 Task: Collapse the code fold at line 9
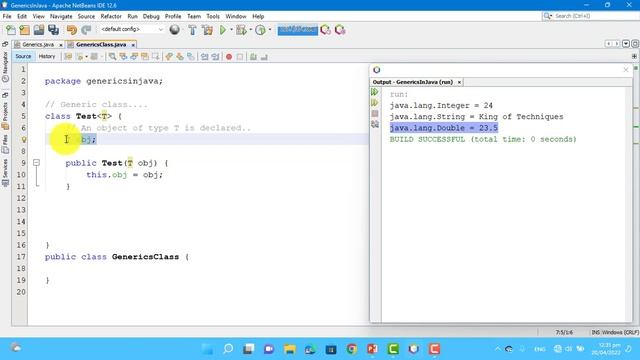point(36,163)
